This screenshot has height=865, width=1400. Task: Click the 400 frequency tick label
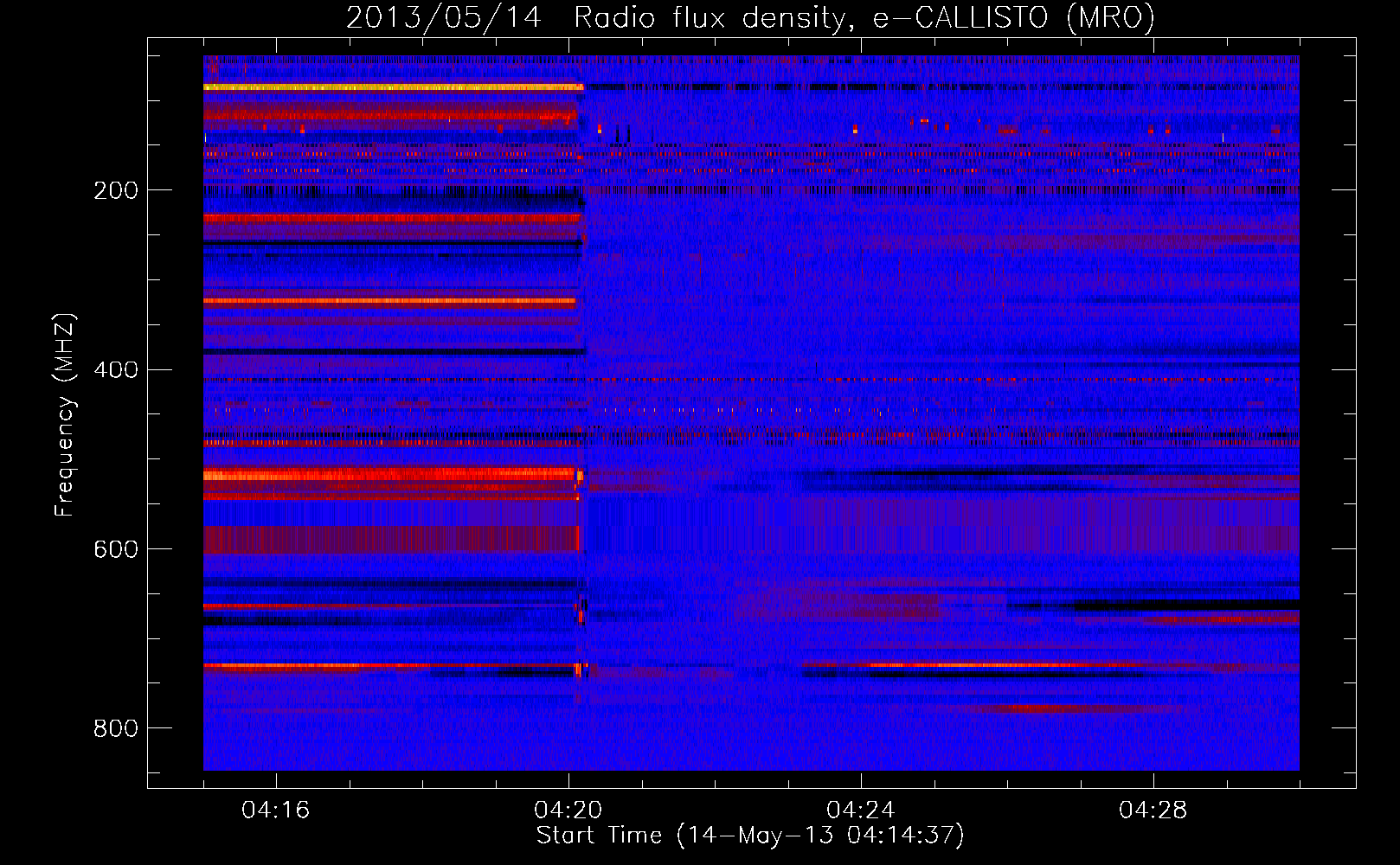[x=115, y=370]
